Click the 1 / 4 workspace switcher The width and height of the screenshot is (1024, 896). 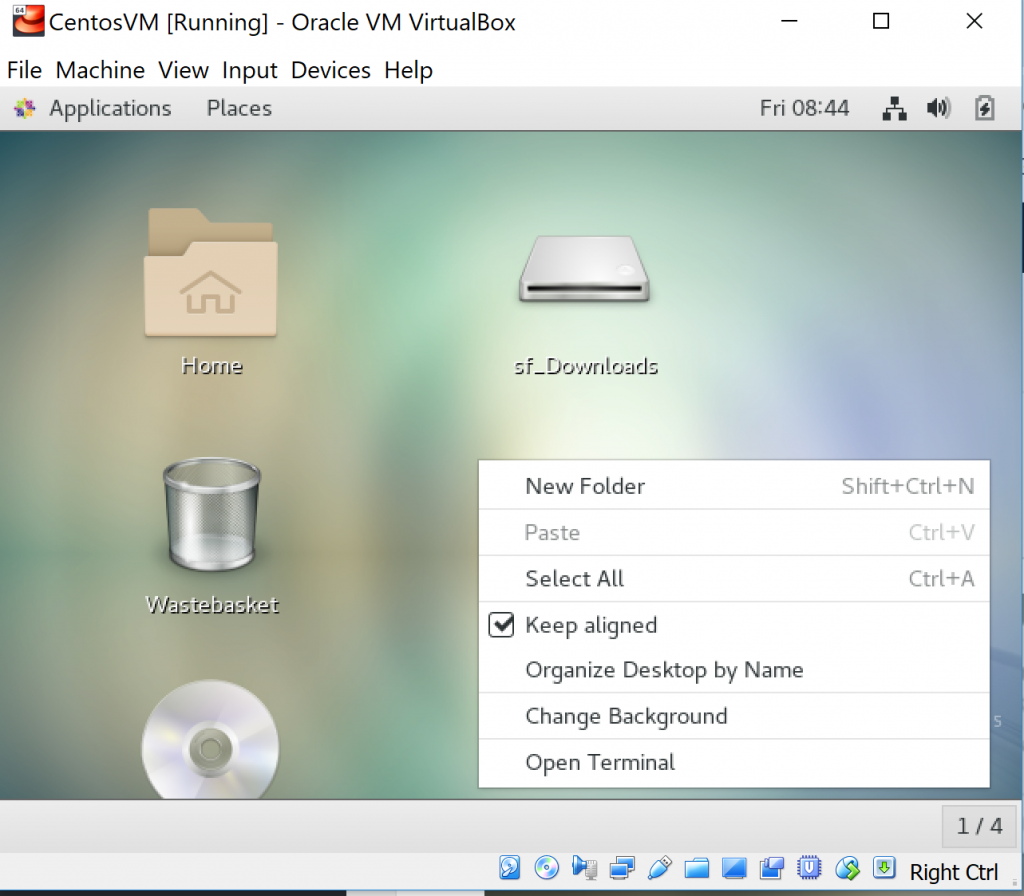pos(980,826)
